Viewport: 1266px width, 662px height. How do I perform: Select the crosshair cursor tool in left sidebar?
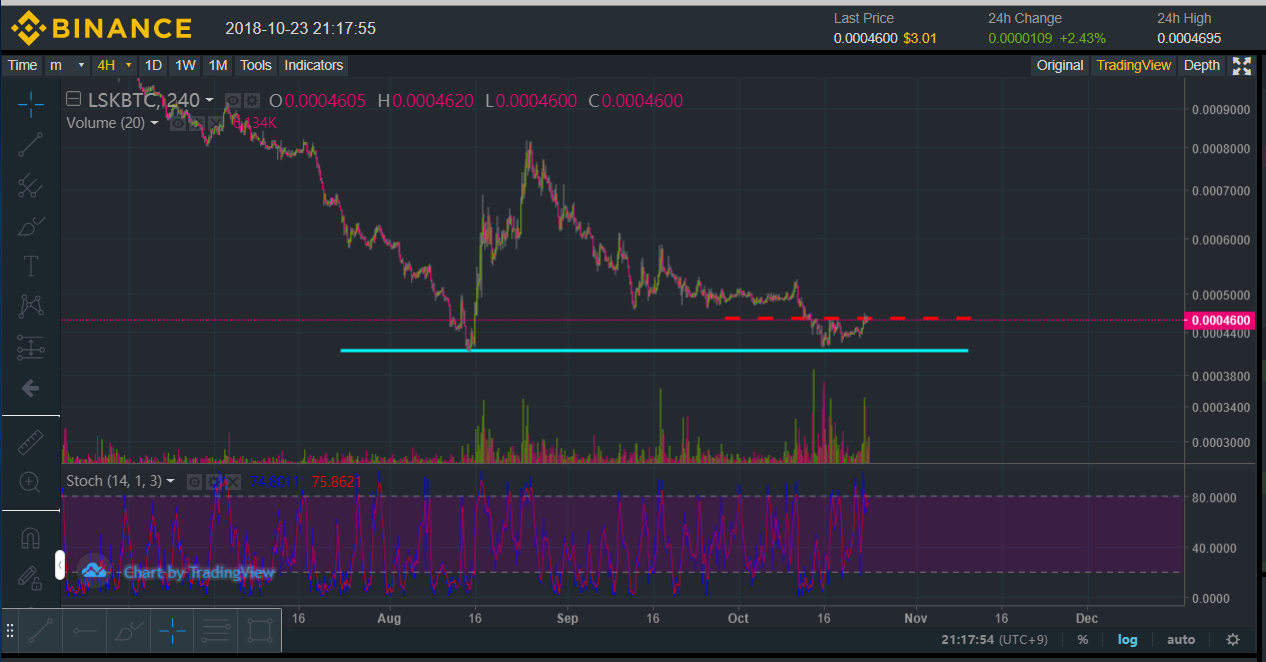pyautogui.click(x=31, y=103)
